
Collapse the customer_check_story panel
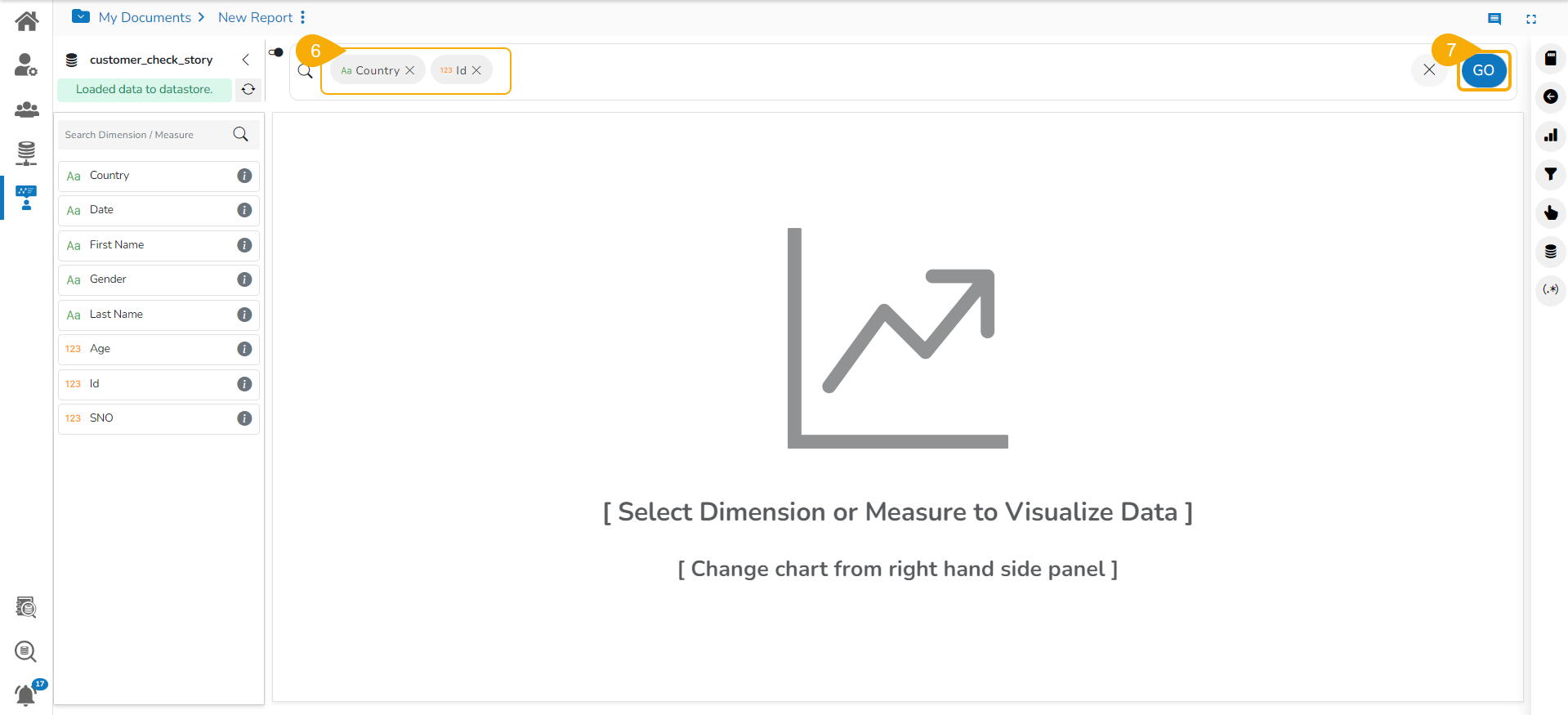(245, 60)
